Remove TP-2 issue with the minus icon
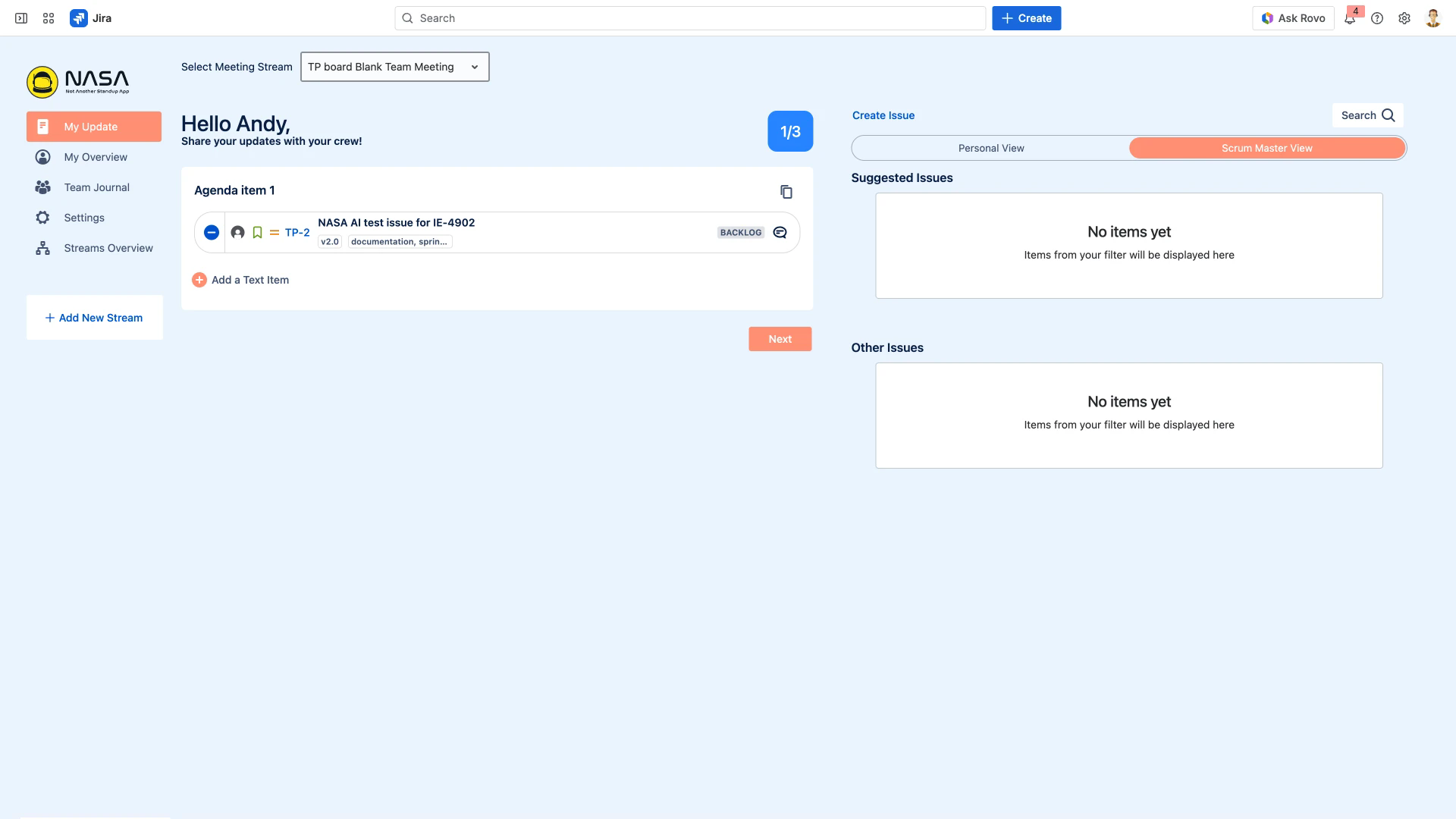Image resolution: width=1456 pixels, height=819 pixels. 212,233
